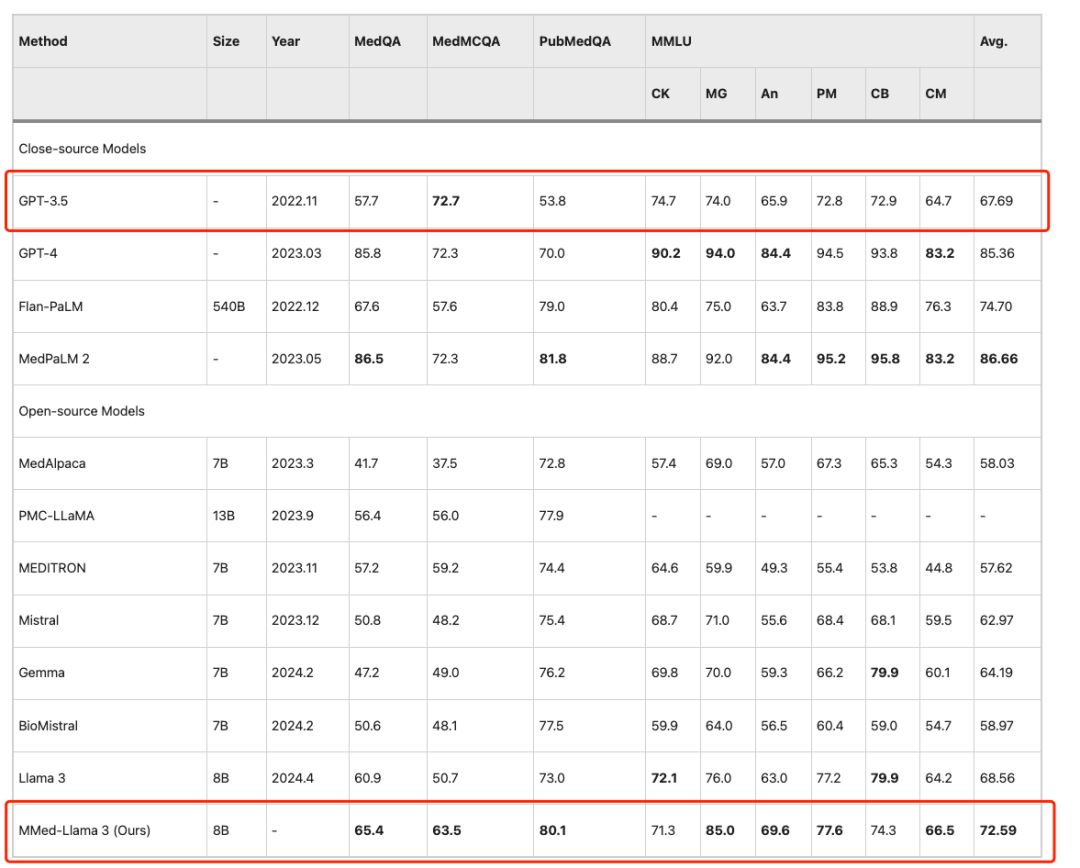Click MedPaLM 2's average 86.66
The image size is (1080, 868).
[x=999, y=359]
